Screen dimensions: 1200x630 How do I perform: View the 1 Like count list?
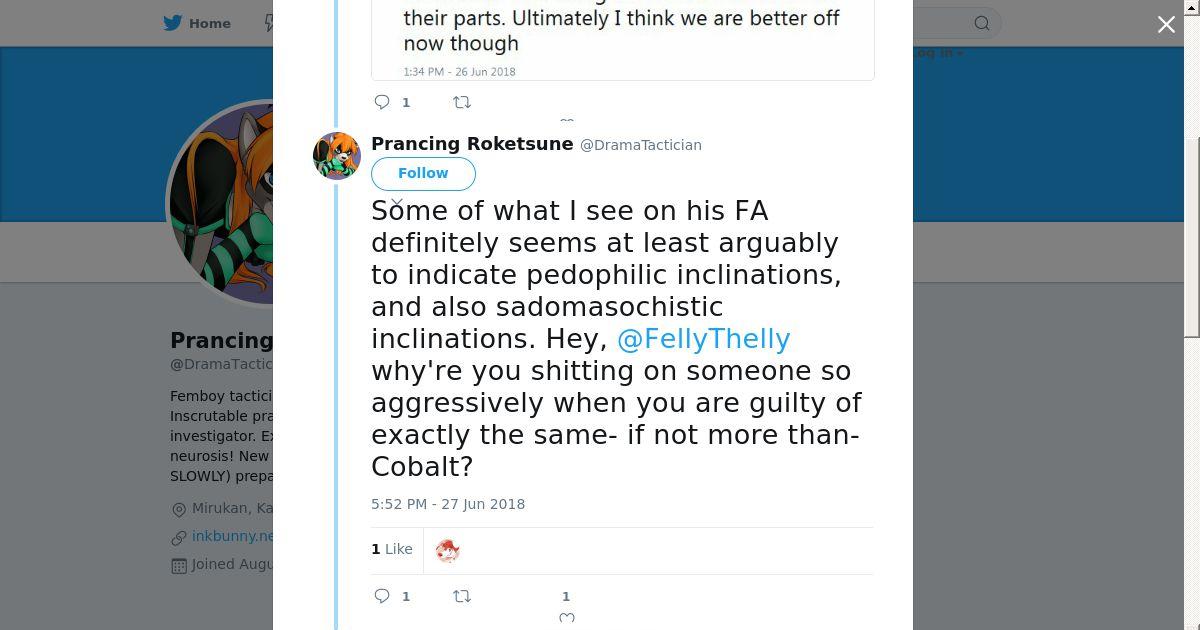tap(392, 549)
